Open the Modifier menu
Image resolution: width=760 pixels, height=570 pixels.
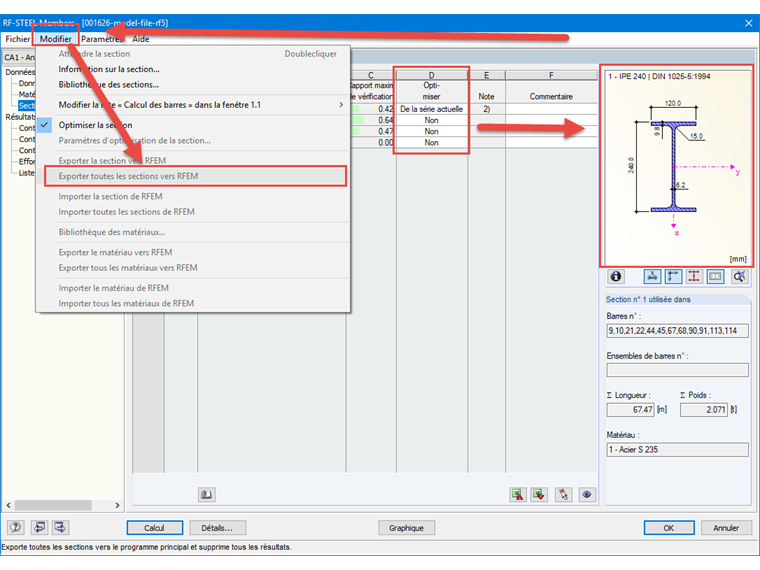point(55,39)
